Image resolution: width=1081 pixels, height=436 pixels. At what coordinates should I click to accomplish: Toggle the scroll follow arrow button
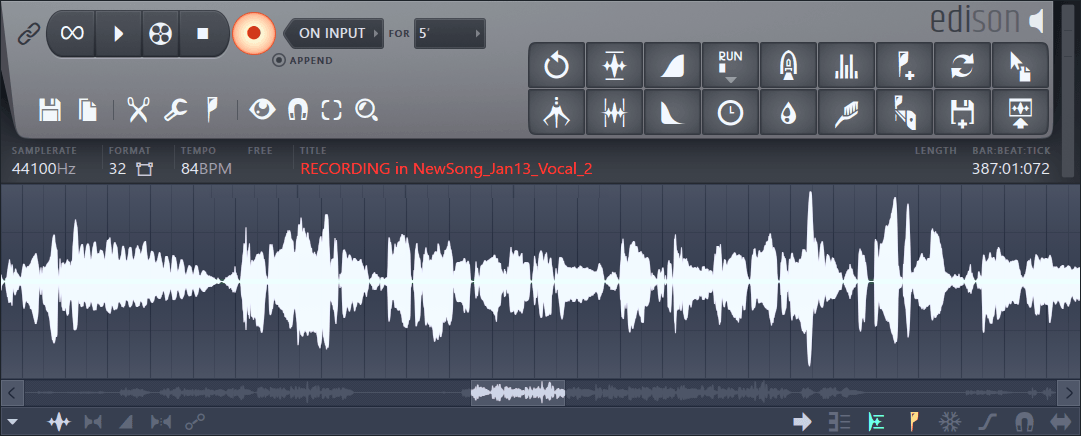tap(802, 422)
